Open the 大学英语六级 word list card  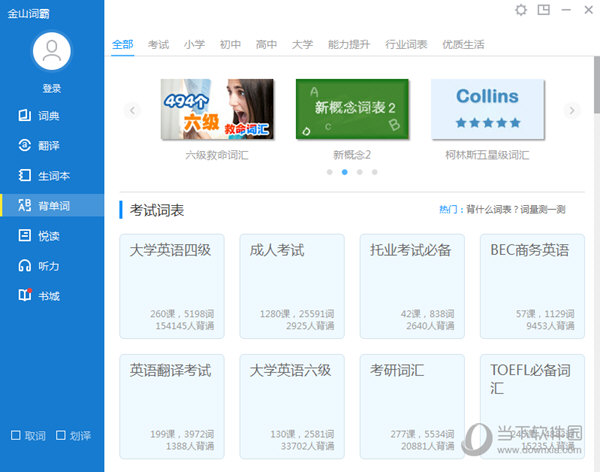(x=292, y=407)
